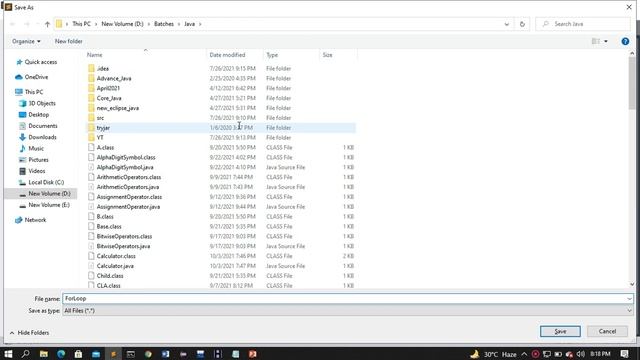
Task: Click the Up one level arrow
Action: click(47, 24)
